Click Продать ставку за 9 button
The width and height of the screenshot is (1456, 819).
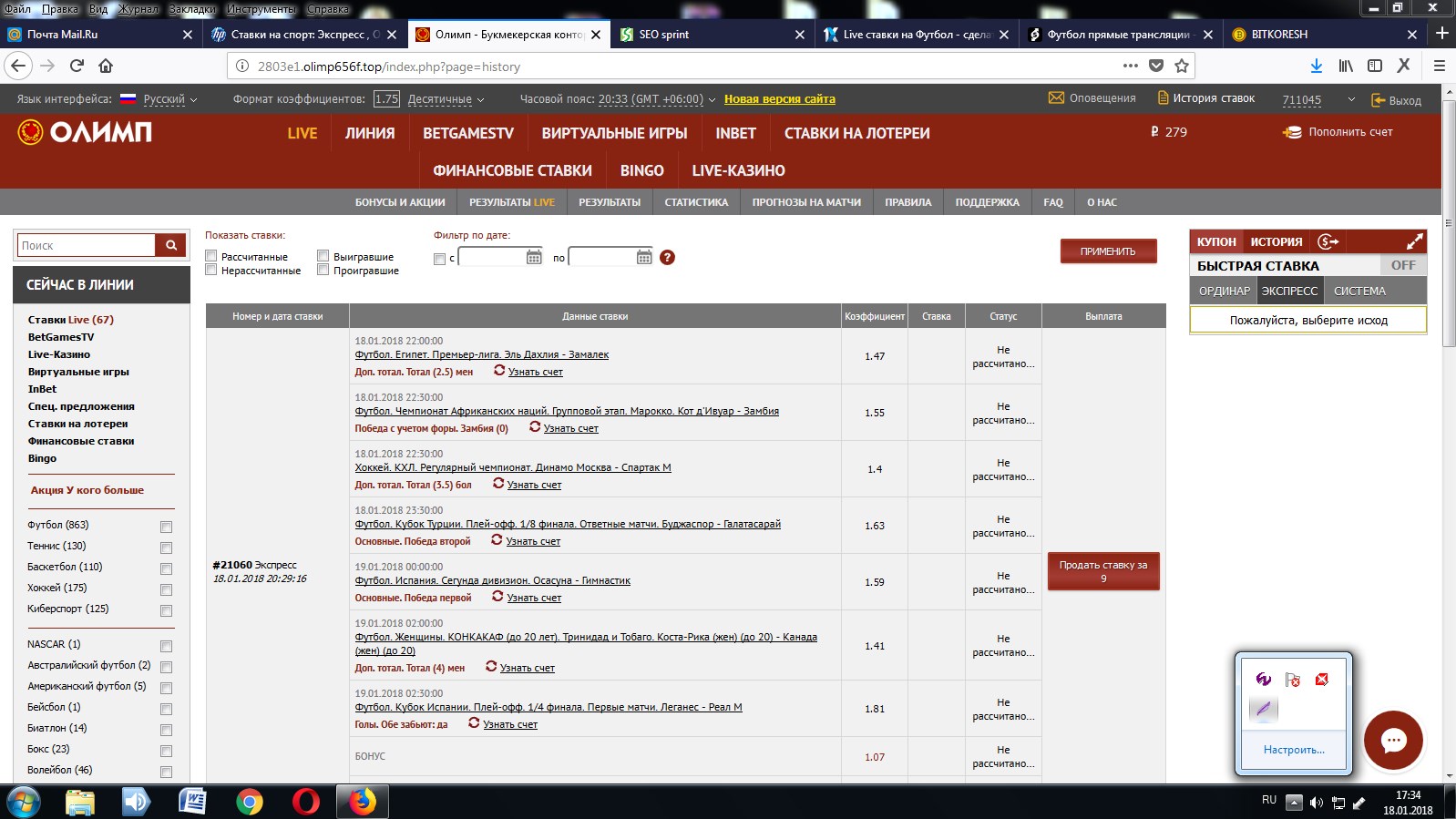[x=1103, y=571]
